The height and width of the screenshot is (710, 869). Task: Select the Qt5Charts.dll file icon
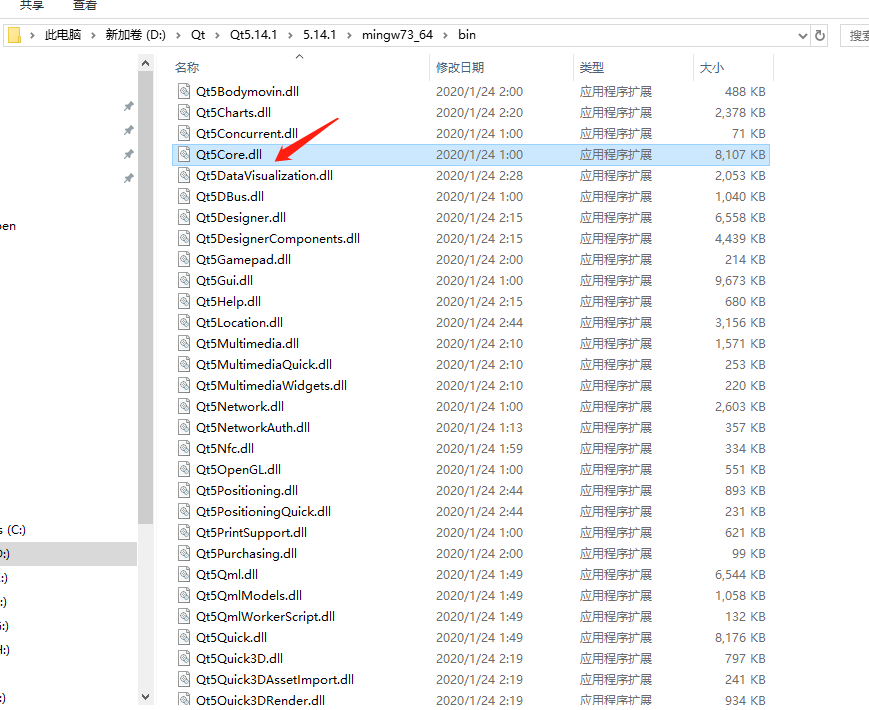tap(183, 112)
